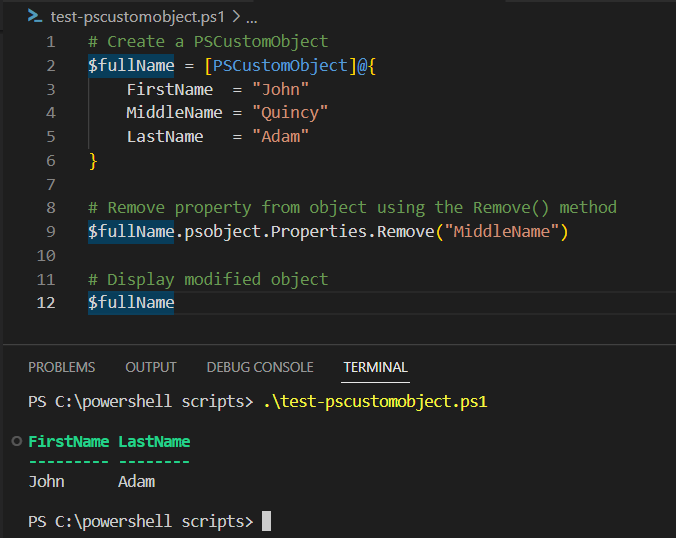This screenshot has height=538, width=676.
Task: Select the TERMINAL panel tab
Action: [x=375, y=367]
